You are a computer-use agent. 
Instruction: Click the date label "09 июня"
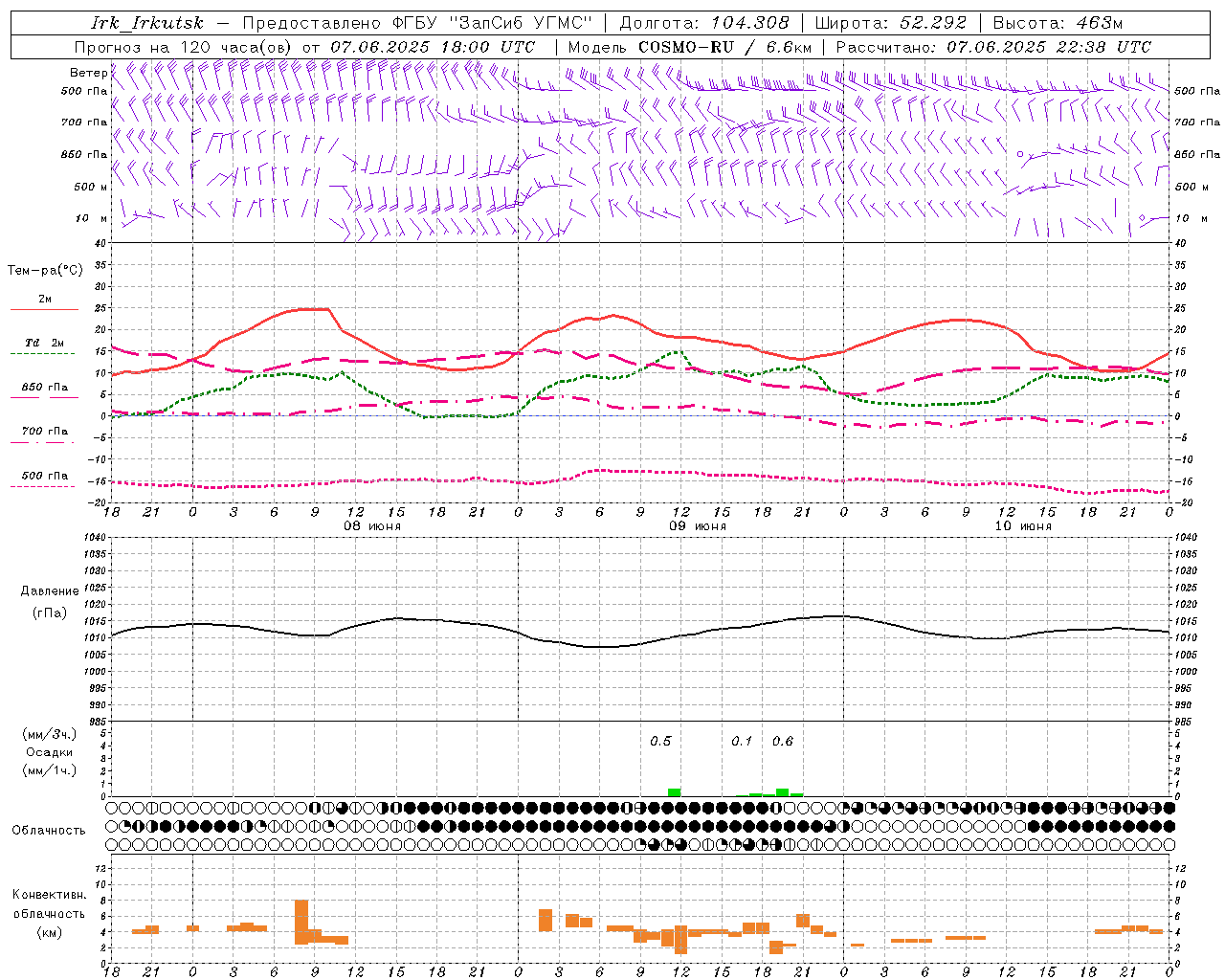coord(698,526)
